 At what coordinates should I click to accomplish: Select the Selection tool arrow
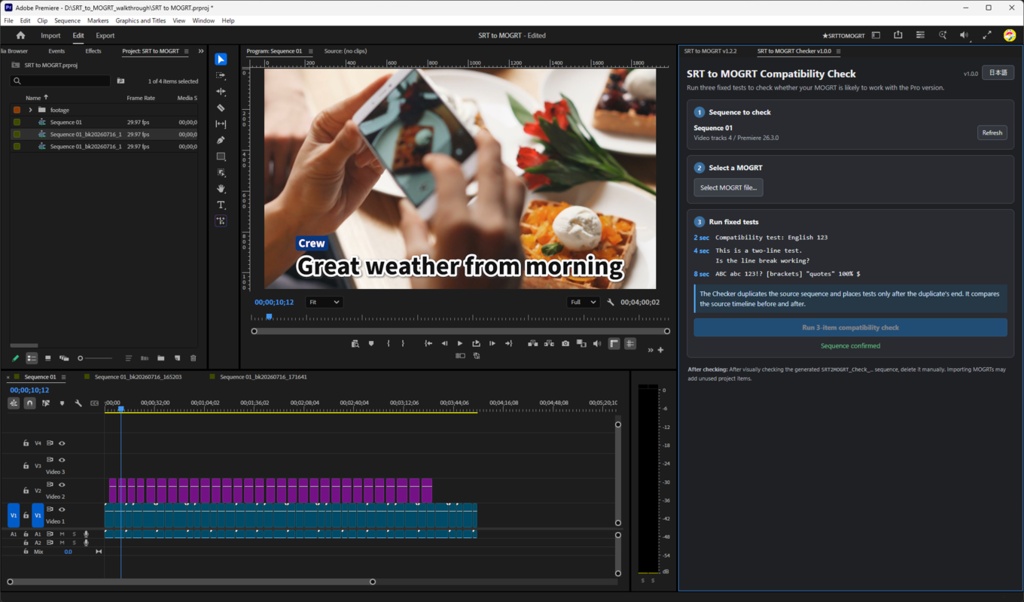[x=221, y=59]
